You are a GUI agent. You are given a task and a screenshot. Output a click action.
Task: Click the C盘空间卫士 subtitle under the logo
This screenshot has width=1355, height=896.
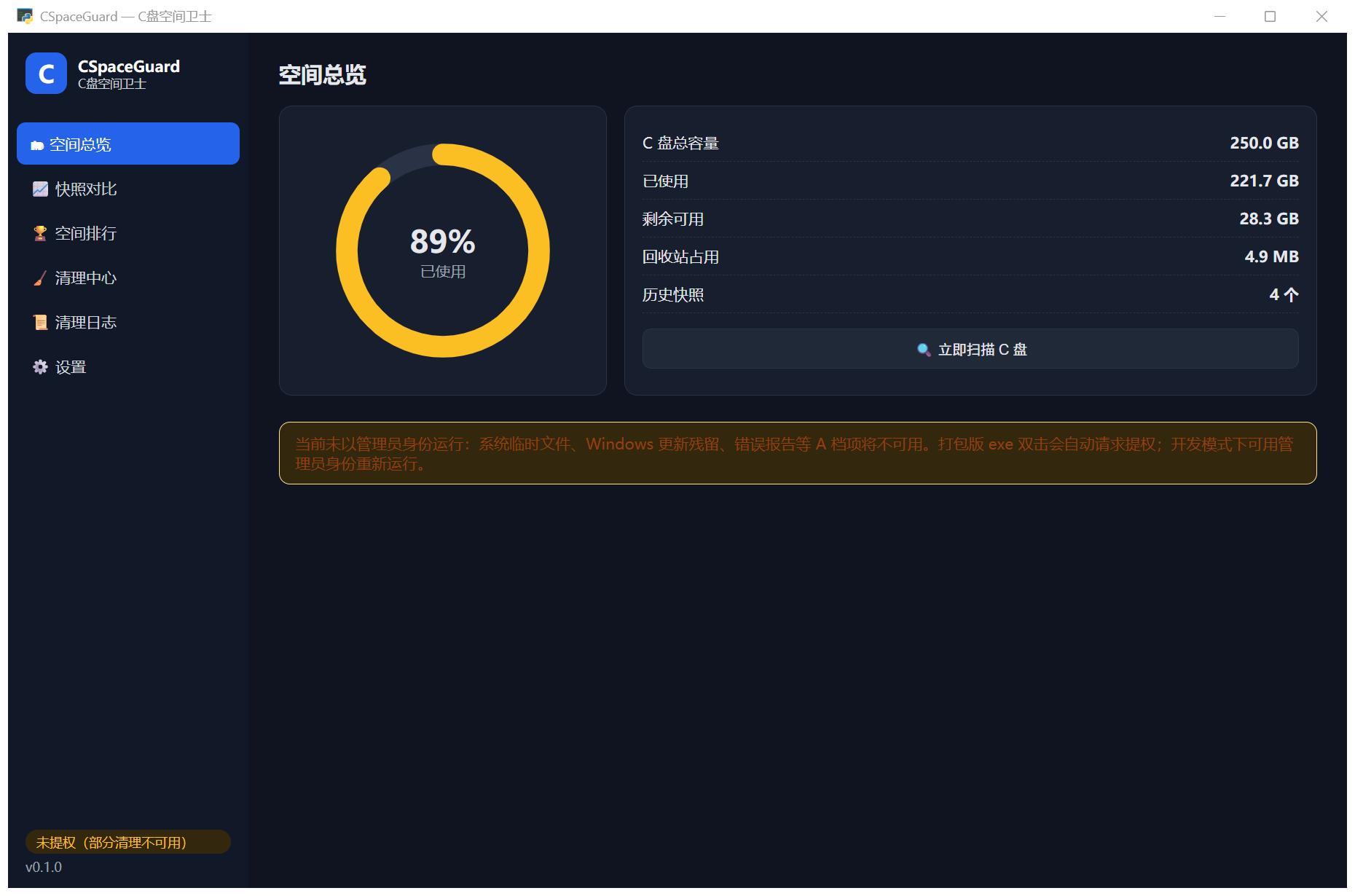coord(112,84)
